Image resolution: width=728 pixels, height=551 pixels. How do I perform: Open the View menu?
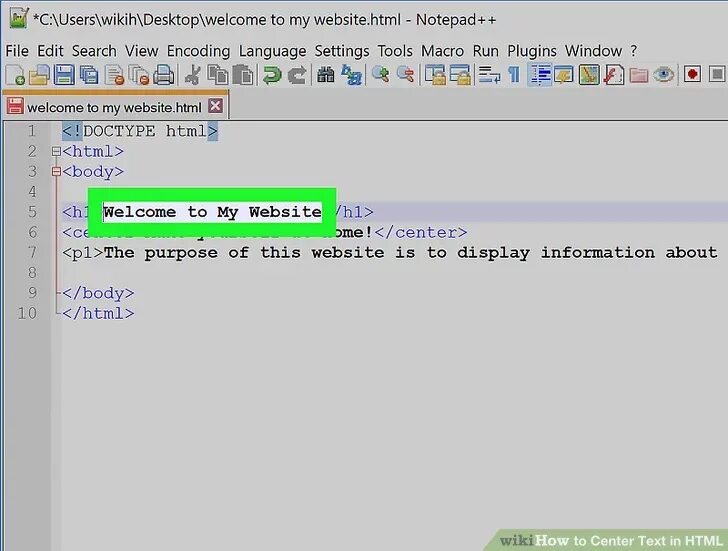[x=142, y=51]
